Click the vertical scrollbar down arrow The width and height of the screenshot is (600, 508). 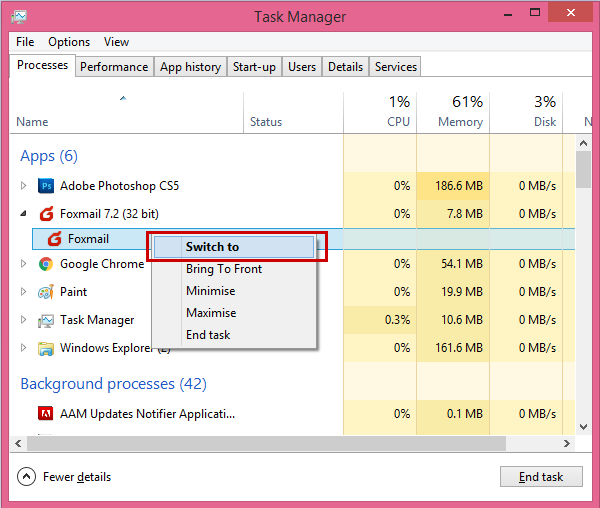click(x=583, y=427)
